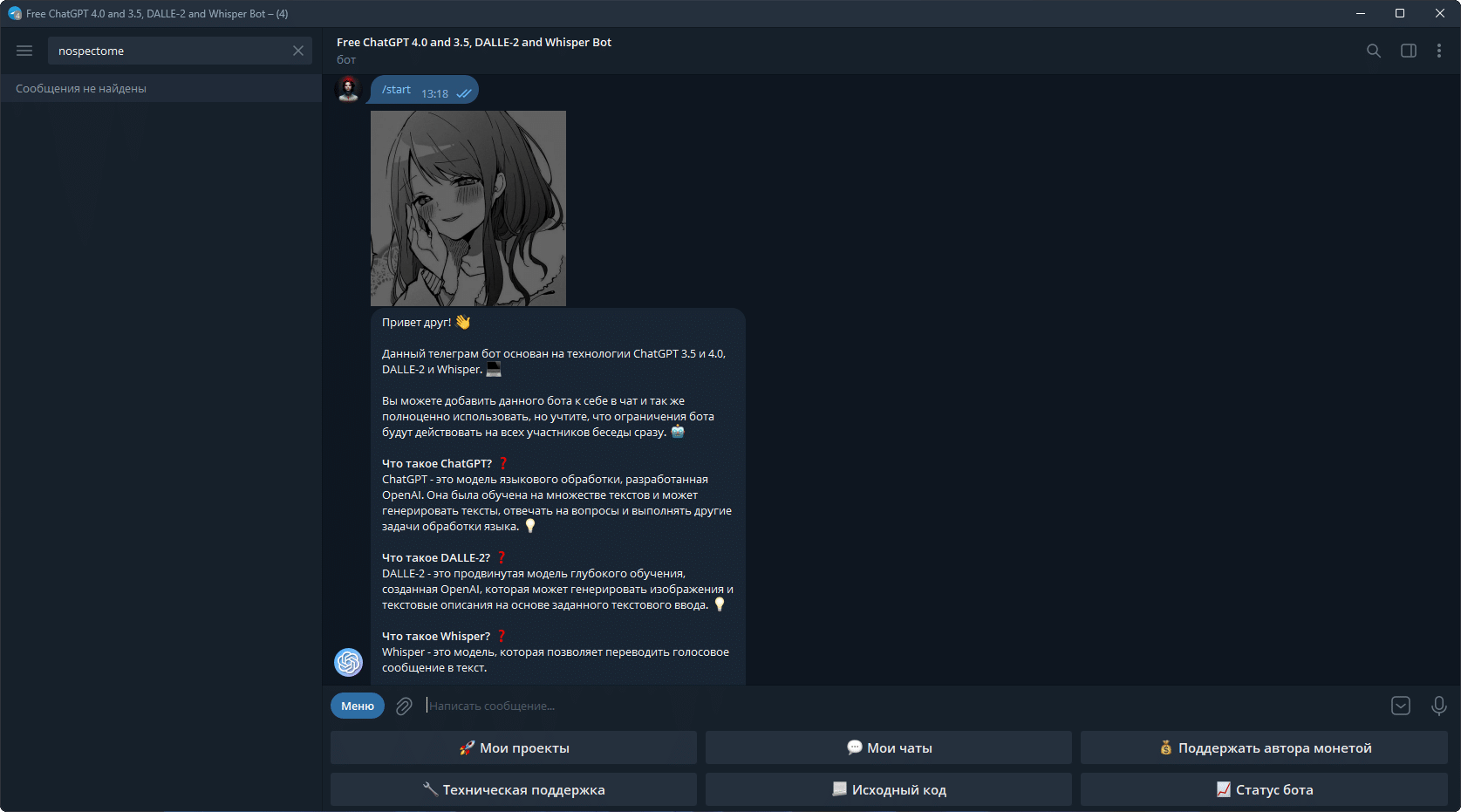The height and width of the screenshot is (812, 1461).
Task: Choose the Исходный код button
Action: (x=889, y=789)
